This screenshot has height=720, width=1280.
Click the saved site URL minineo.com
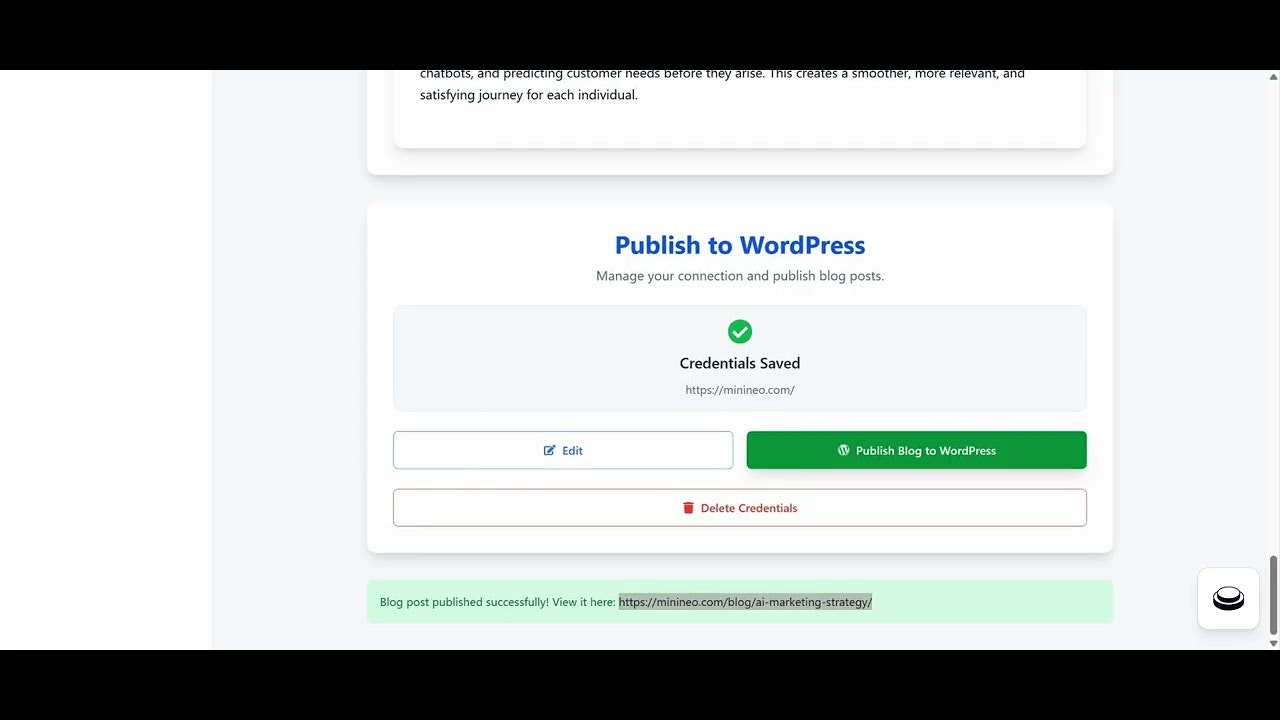coord(740,390)
